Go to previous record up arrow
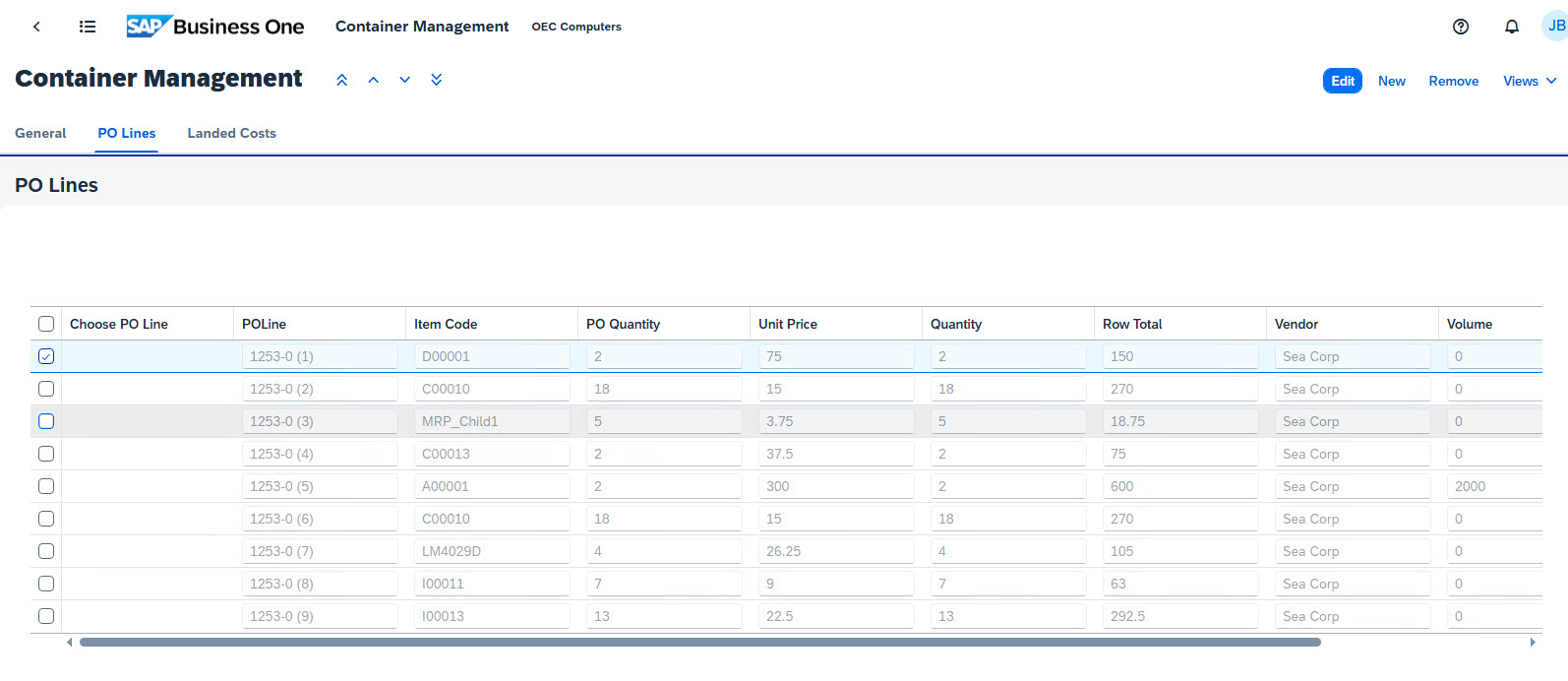 (x=374, y=80)
